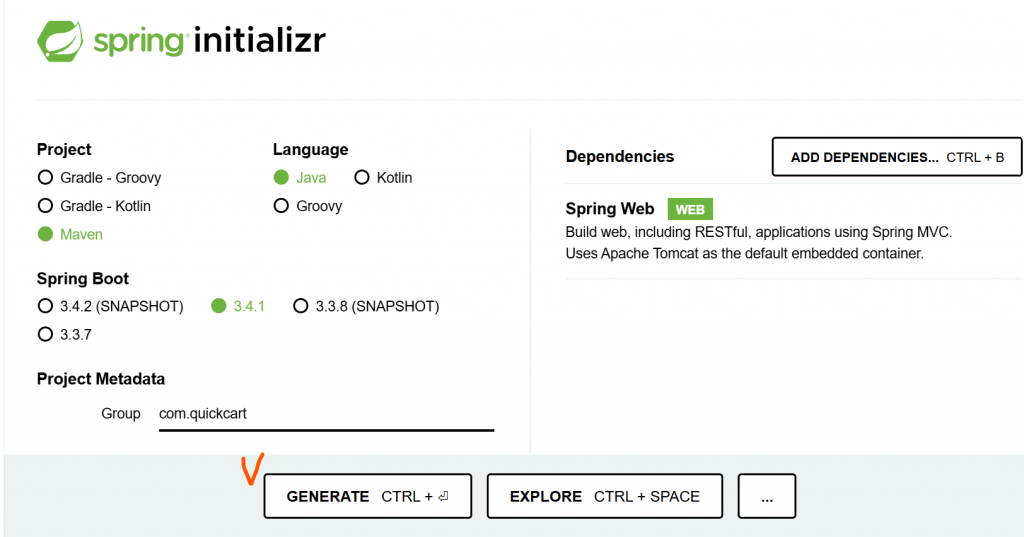Choose Java as the language
The image size is (1024, 537).
tap(281, 178)
